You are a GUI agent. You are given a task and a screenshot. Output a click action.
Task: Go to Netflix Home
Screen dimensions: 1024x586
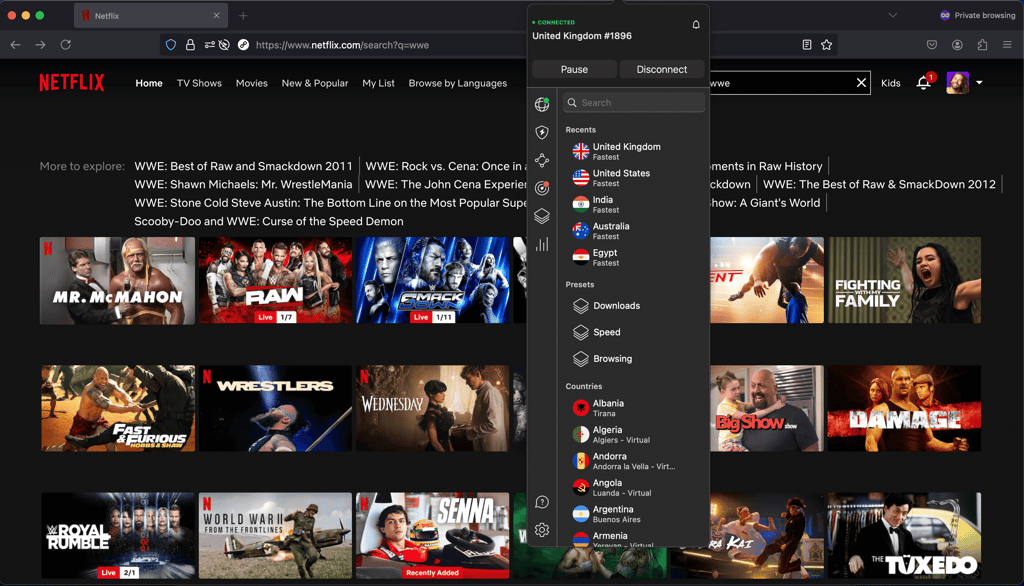pyautogui.click(x=149, y=83)
